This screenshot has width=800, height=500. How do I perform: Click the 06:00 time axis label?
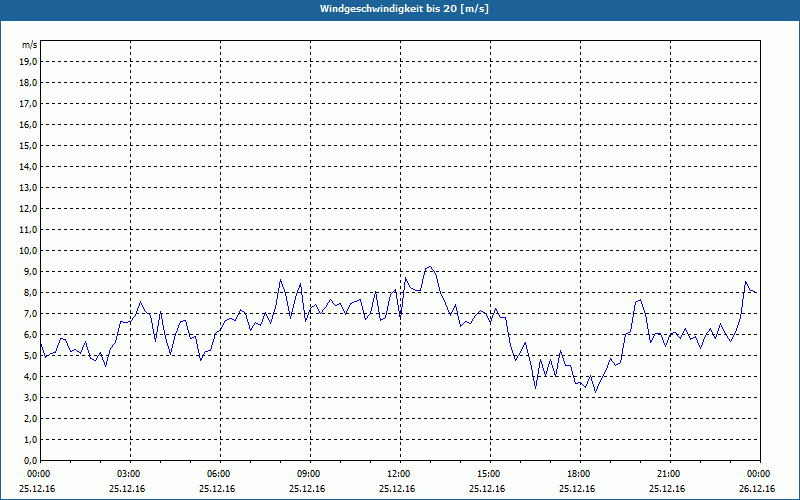pyautogui.click(x=220, y=474)
